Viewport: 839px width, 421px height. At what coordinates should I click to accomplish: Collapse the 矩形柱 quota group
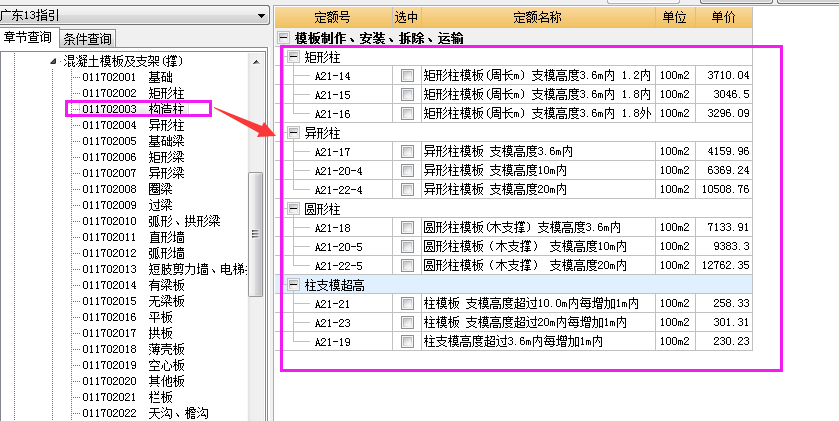[x=293, y=57]
